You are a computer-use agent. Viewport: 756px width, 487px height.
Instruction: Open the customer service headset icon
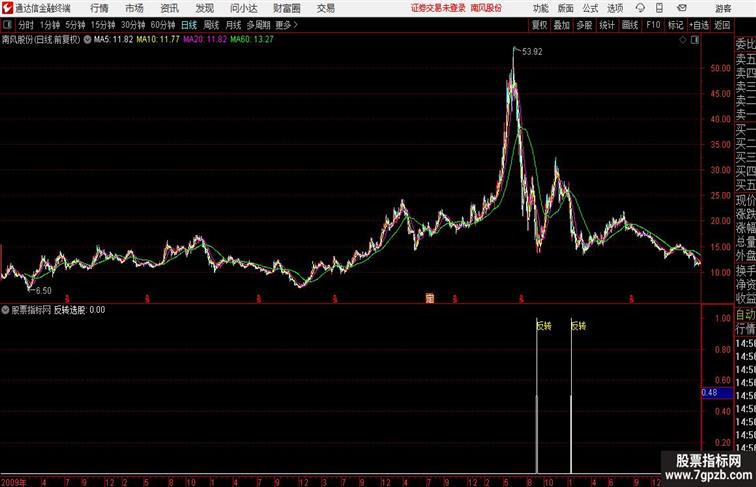point(640,8)
